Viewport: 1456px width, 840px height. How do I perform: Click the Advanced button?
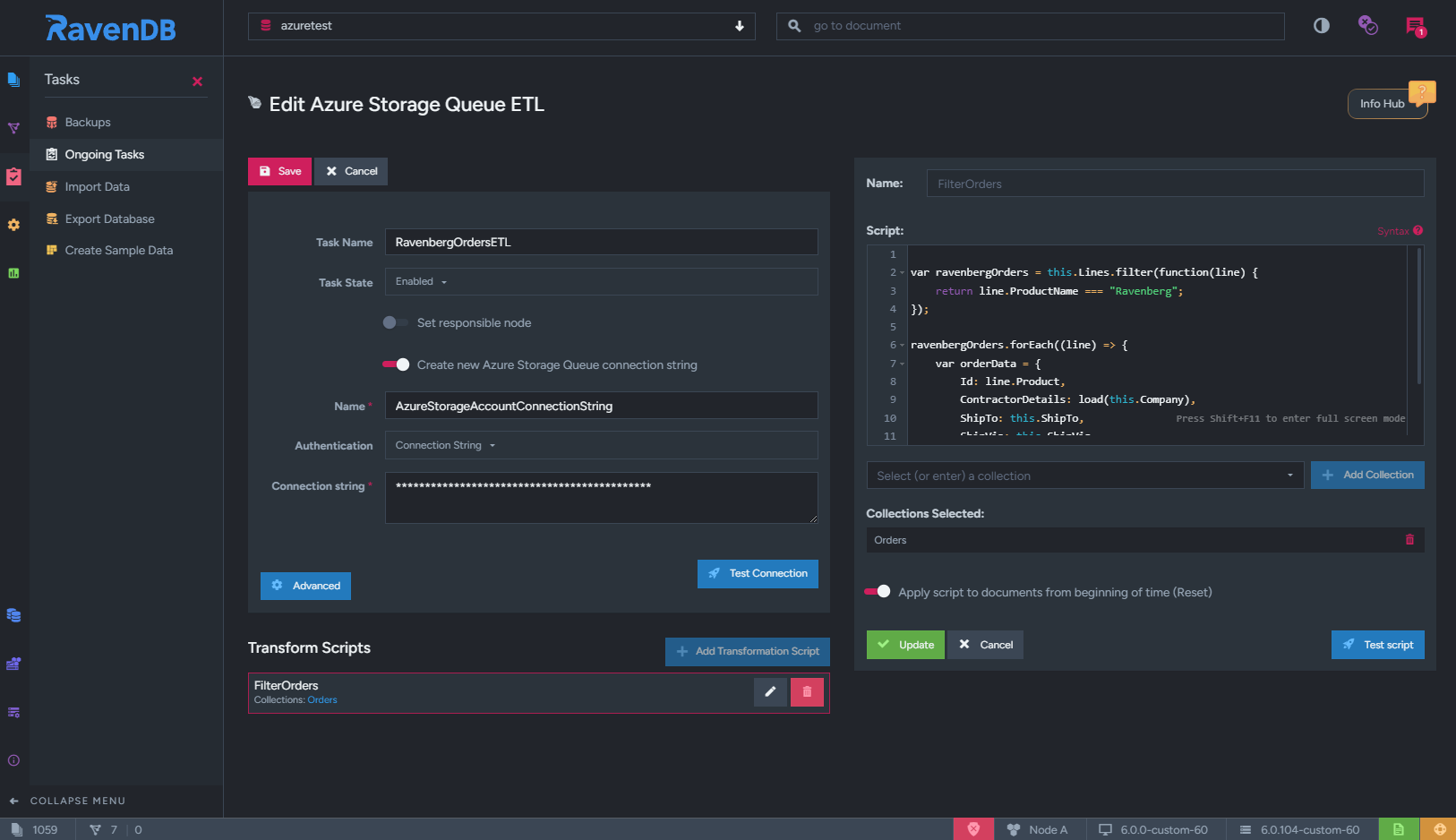point(305,586)
